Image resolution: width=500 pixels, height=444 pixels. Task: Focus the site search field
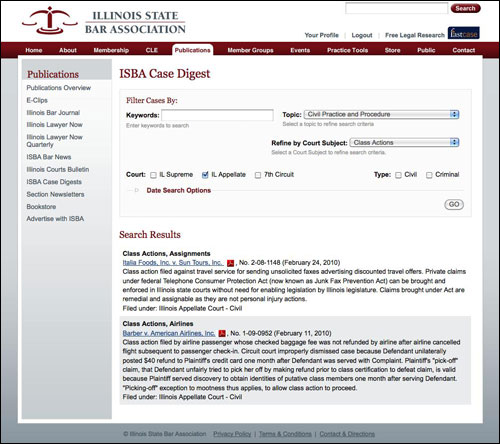[x=397, y=8]
